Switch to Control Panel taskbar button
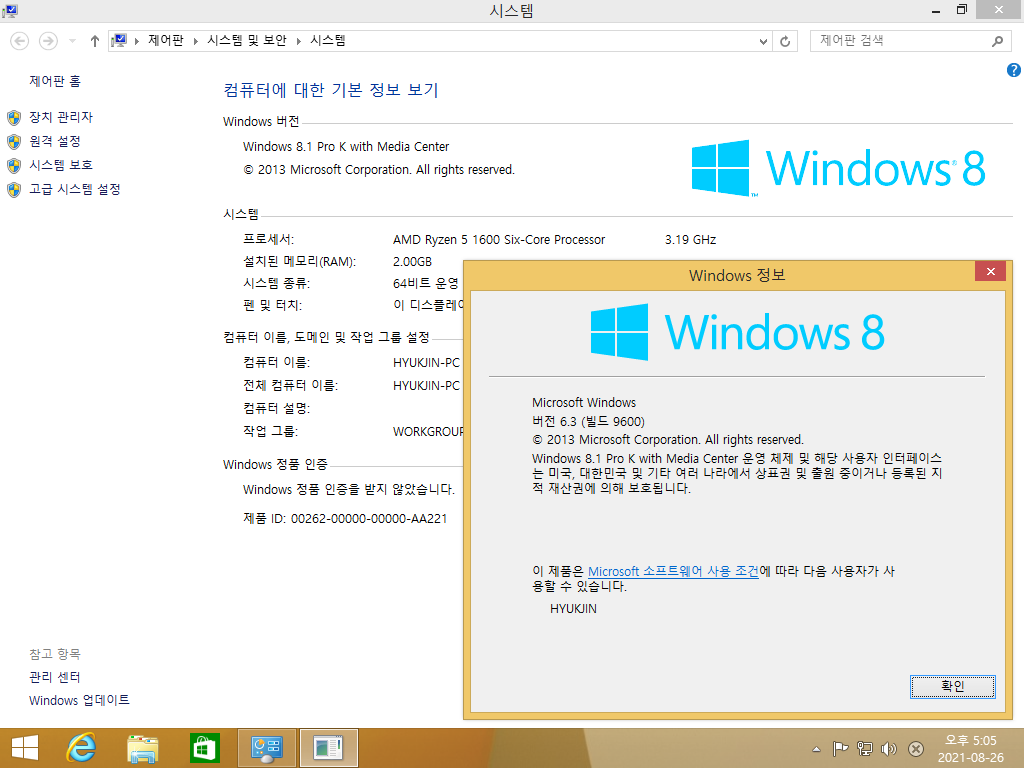This screenshot has height=768, width=1024. pyautogui.click(x=266, y=748)
